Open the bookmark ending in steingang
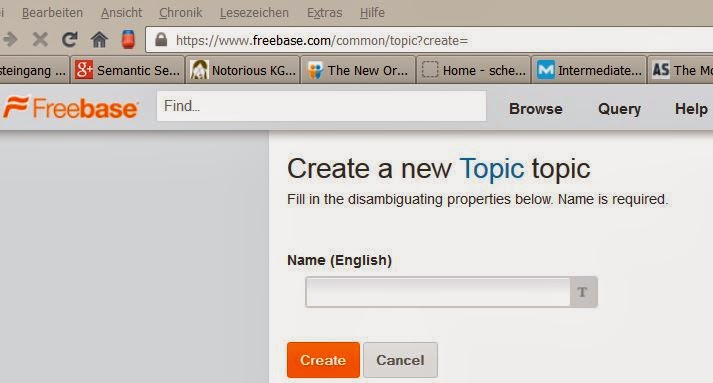Screen dimensions: 713x383 (34, 70)
